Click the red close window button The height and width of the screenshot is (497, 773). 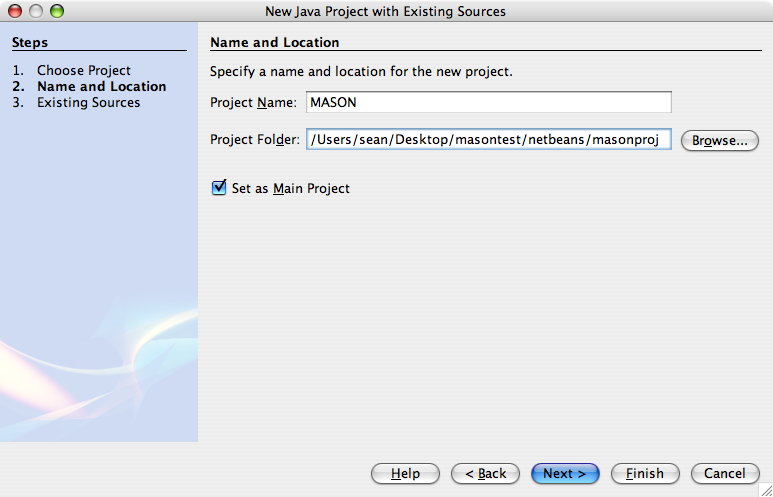[14, 11]
